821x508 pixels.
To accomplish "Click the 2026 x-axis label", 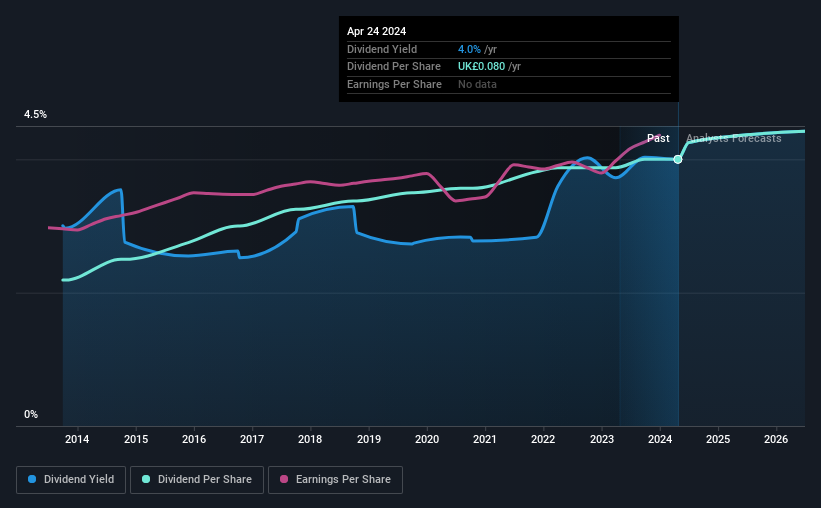I will pyautogui.click(x=776, y=439).
